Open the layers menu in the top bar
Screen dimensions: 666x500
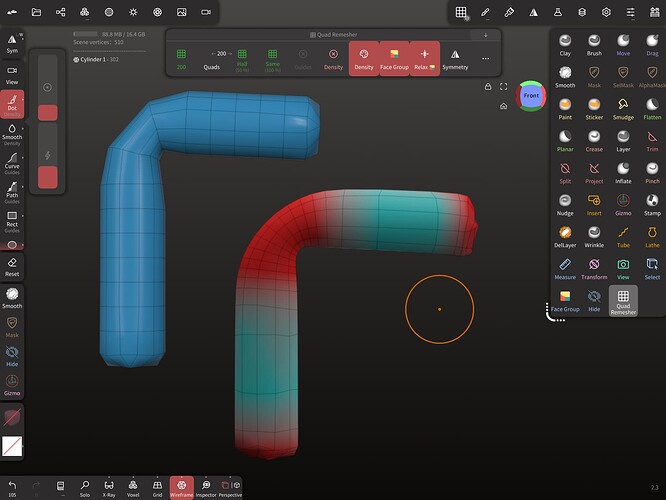tap(582, 12)
